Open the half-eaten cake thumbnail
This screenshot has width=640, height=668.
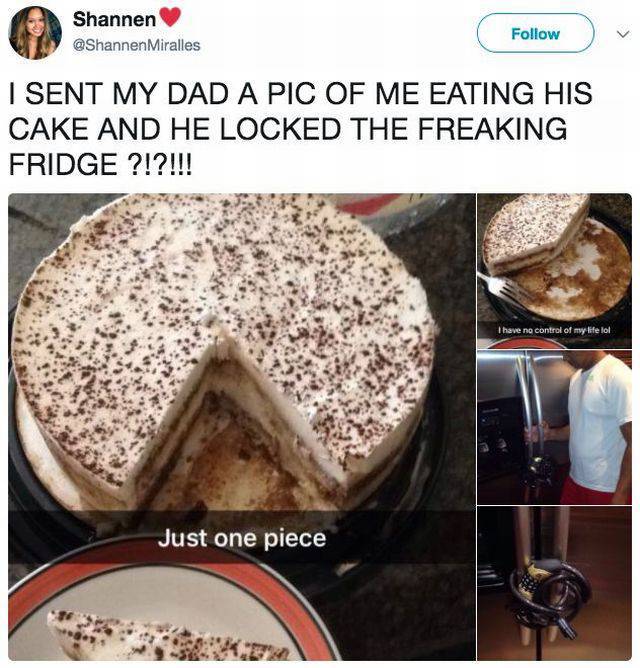click(x=554, y=271)
